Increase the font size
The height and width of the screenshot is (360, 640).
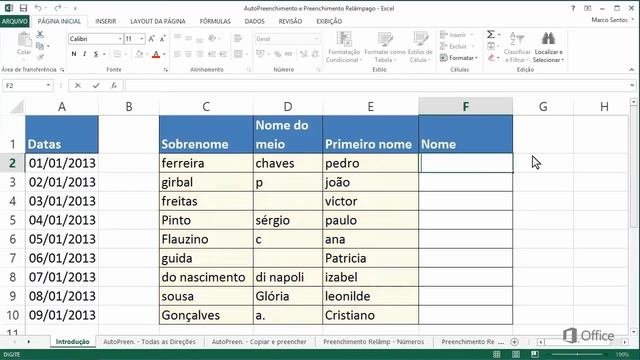click(151, 39)
